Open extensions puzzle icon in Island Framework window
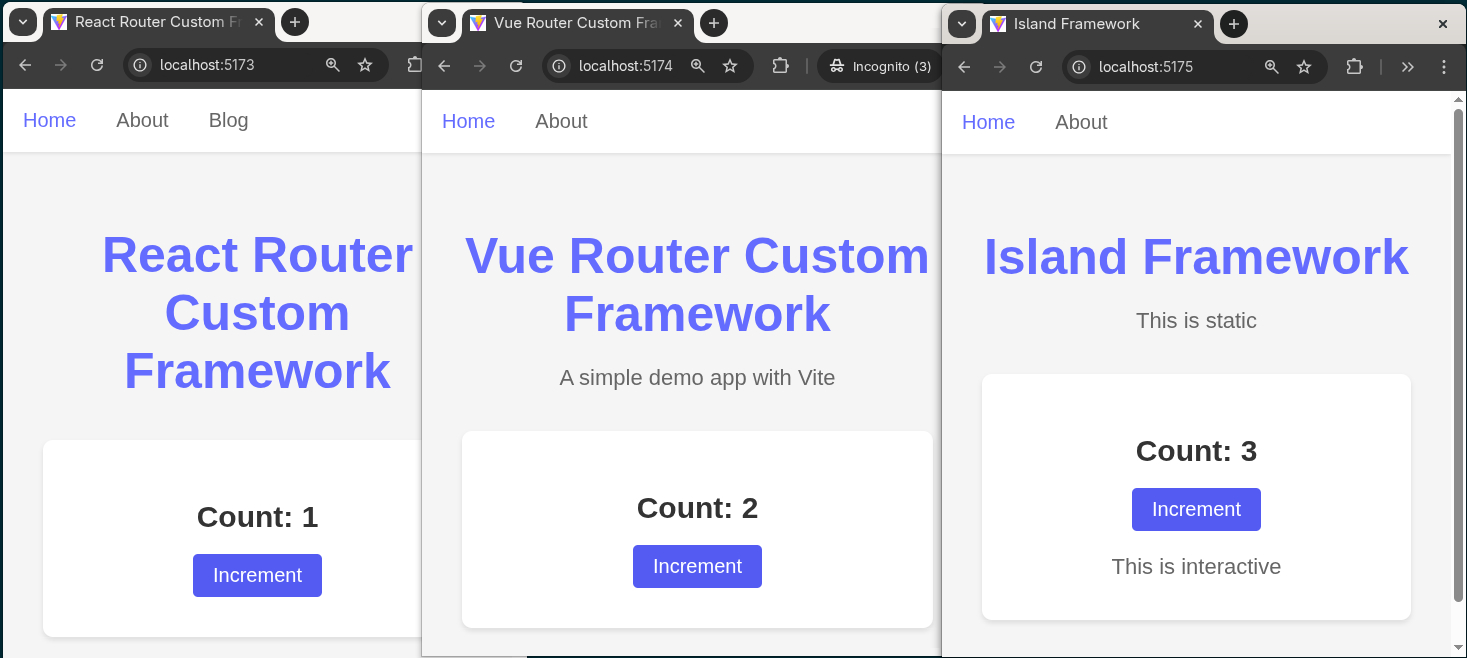The width and height of the screenshot is (1467, 658). 1354,67
